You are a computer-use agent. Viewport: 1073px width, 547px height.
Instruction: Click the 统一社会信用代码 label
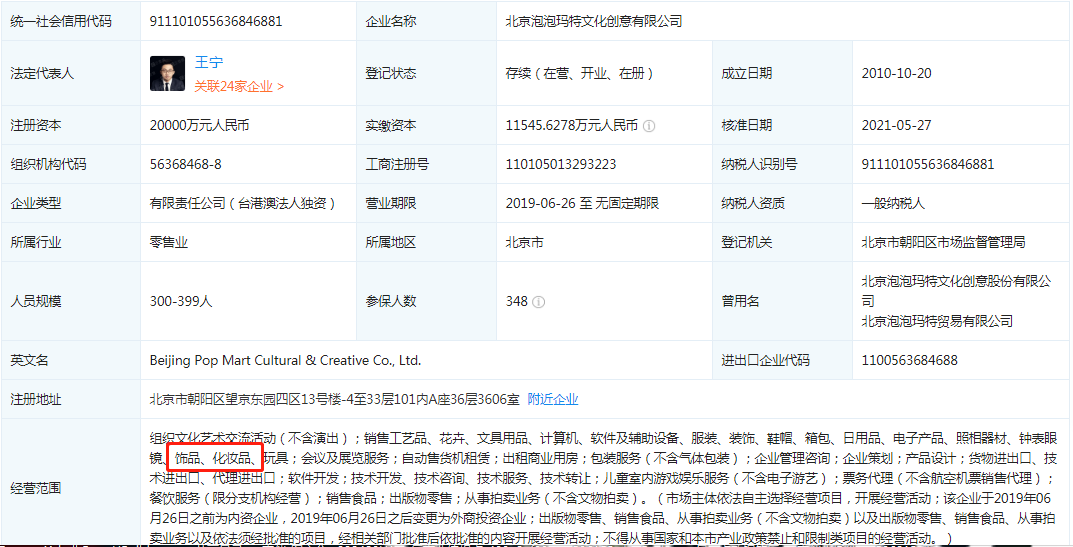[60, 21]
